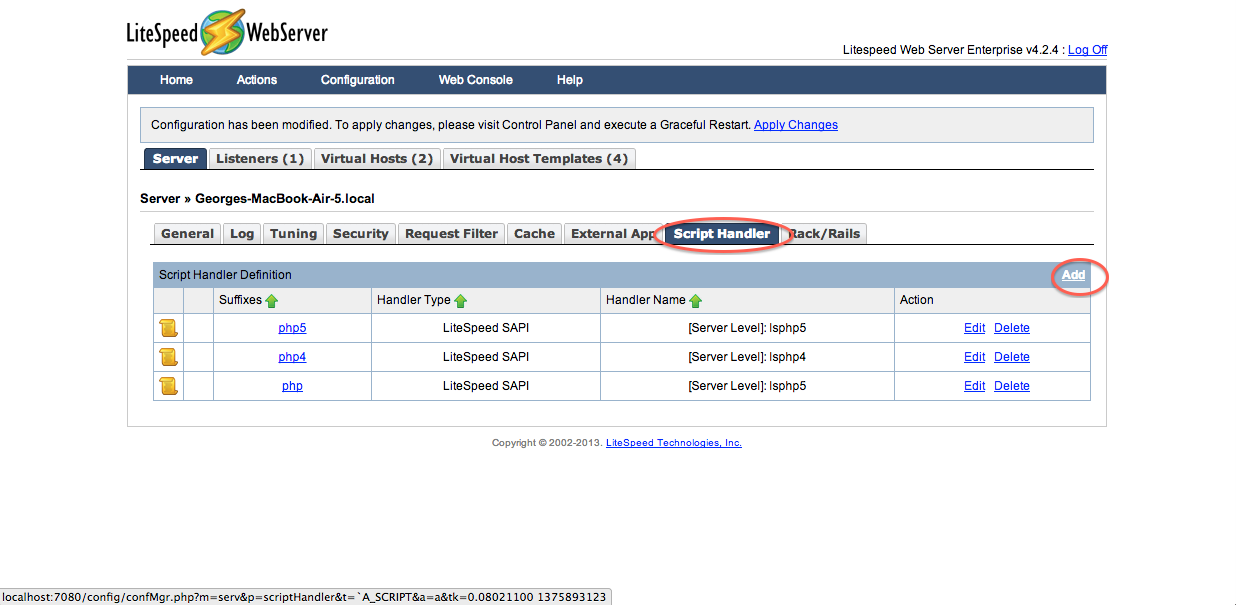This screenshot has width=1236, height=605.
Task: Open the php4 suffix link
Action: (292, 357)
